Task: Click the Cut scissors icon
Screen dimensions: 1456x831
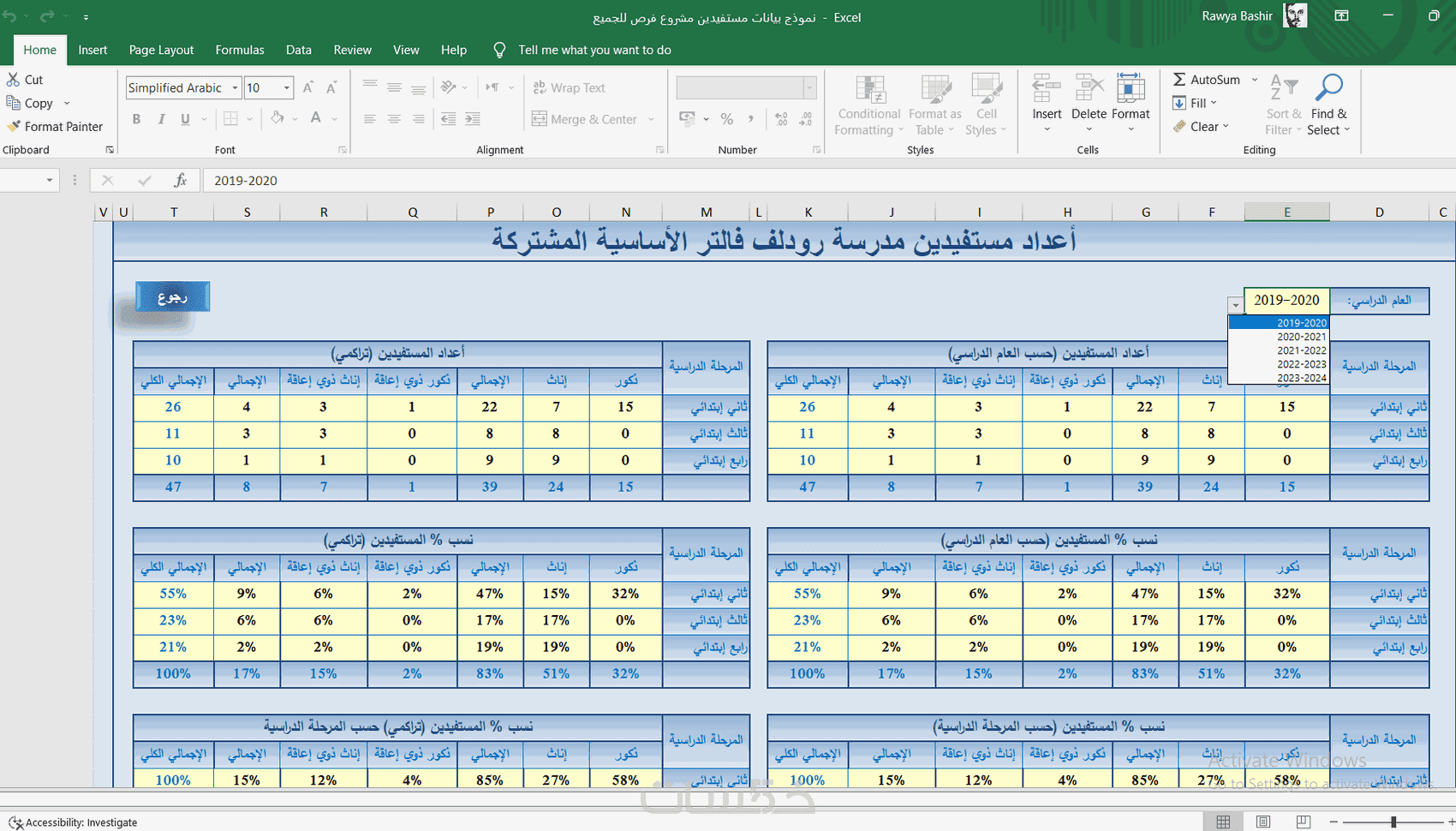Action: (x=13, y=80)
